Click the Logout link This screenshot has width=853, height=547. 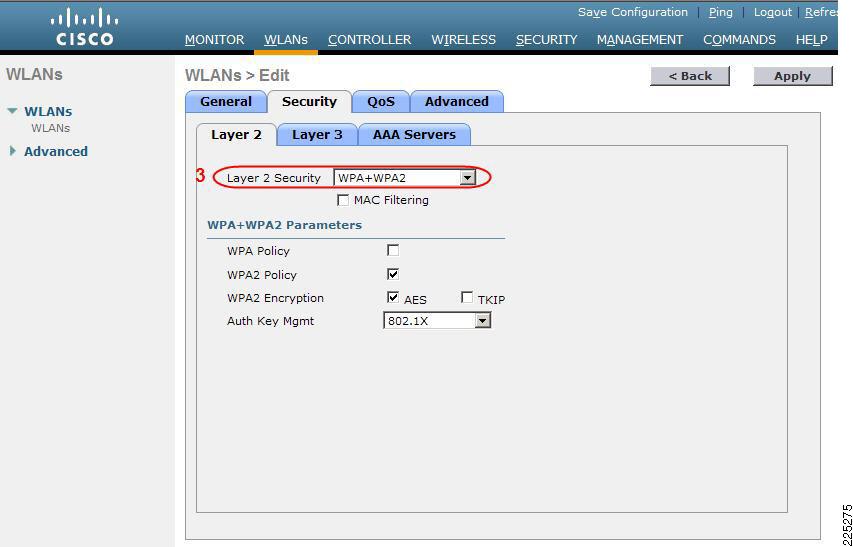(x=772, y=12)
